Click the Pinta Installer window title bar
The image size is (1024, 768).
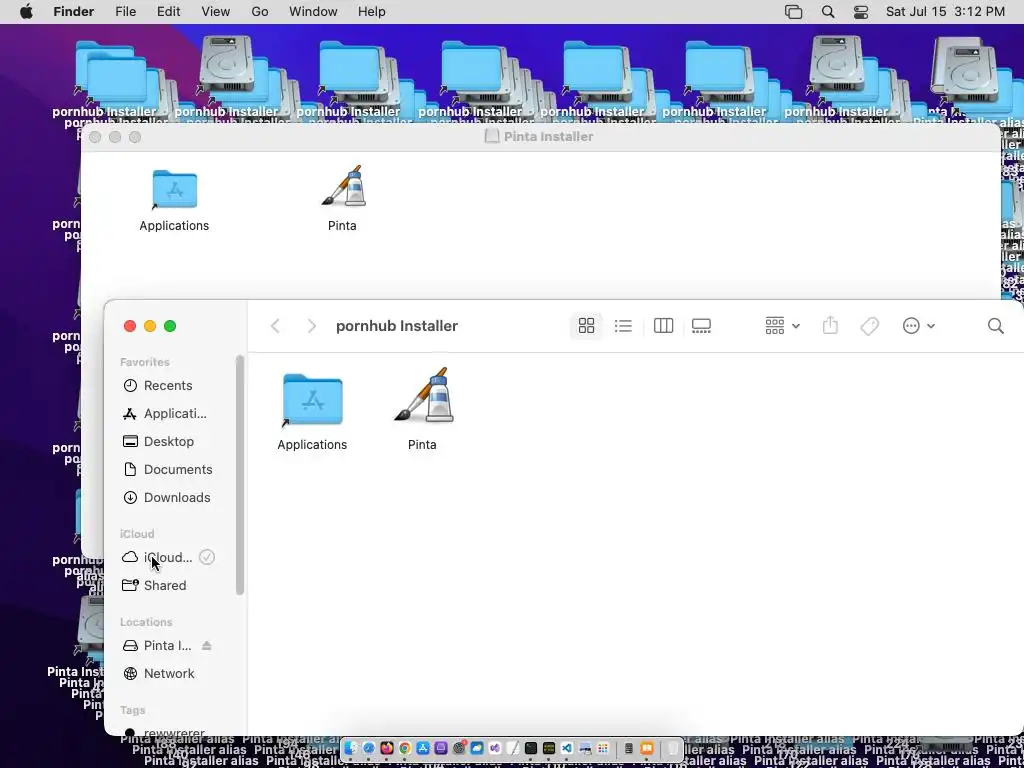click(541, 136)
